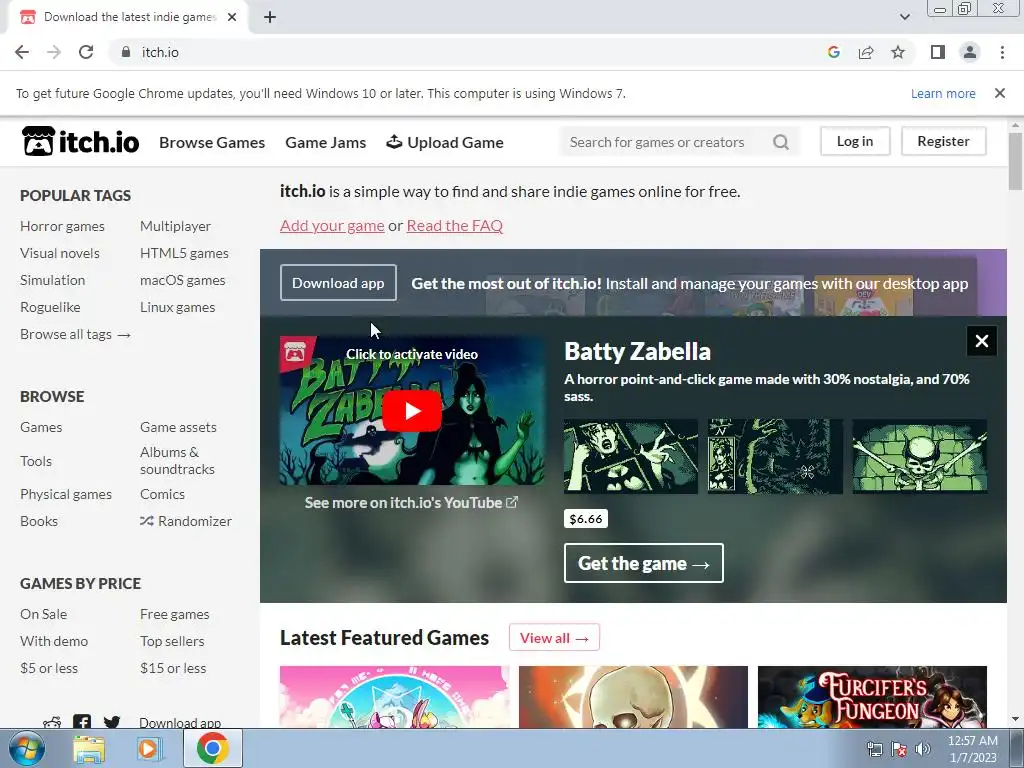Open media player from taskbar

150,748
